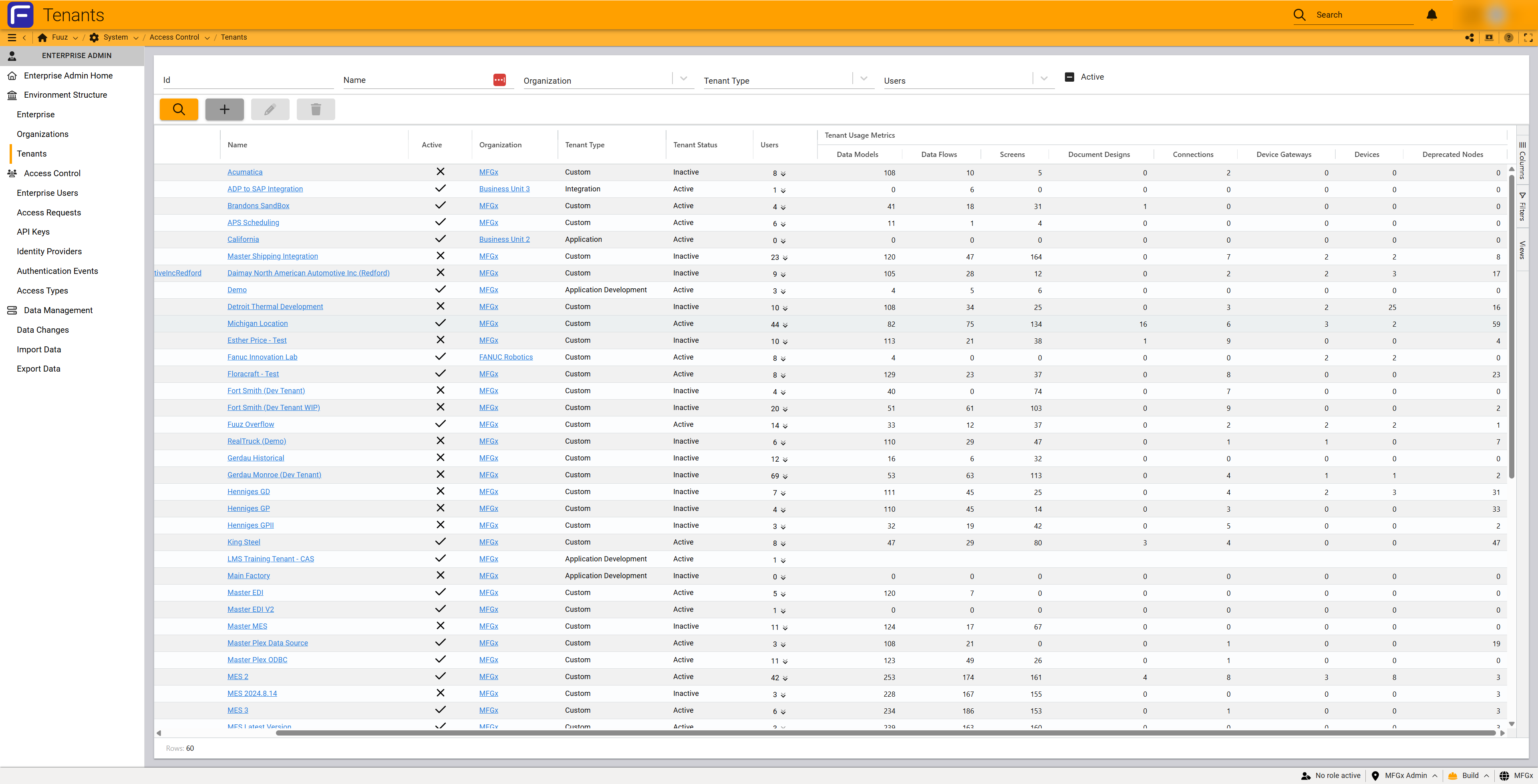Open the Acumatica tenant link
This screenshot has height=784, width=1538.
(x=245, y=172)
